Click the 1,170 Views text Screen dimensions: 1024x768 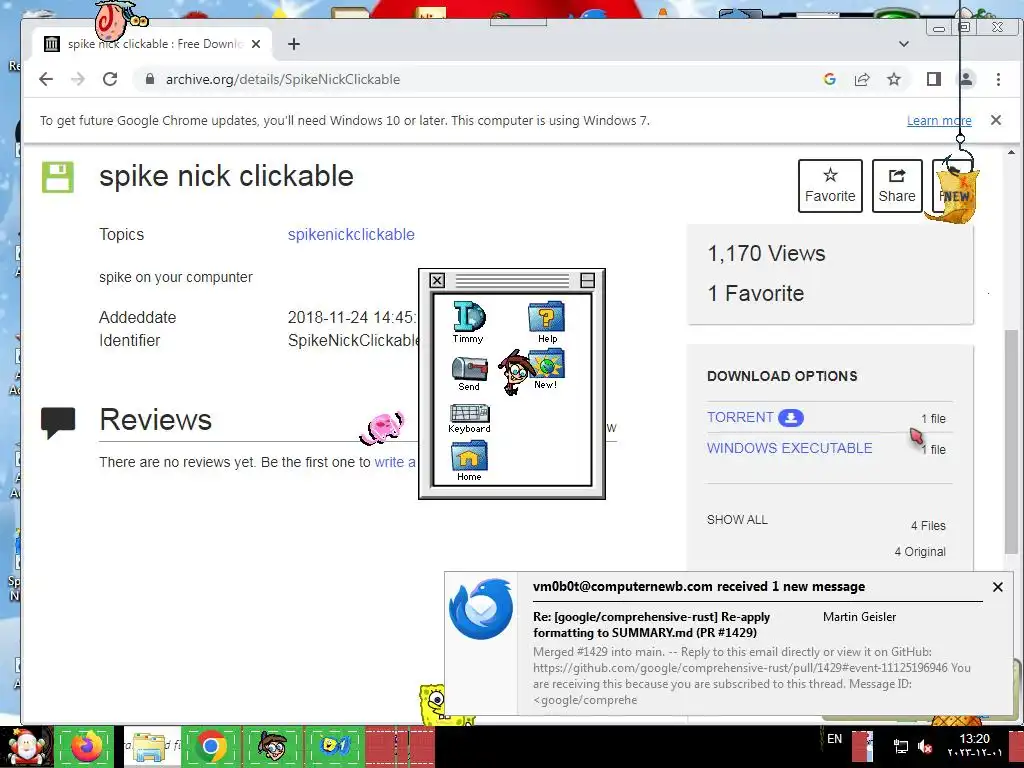[766, 253]
